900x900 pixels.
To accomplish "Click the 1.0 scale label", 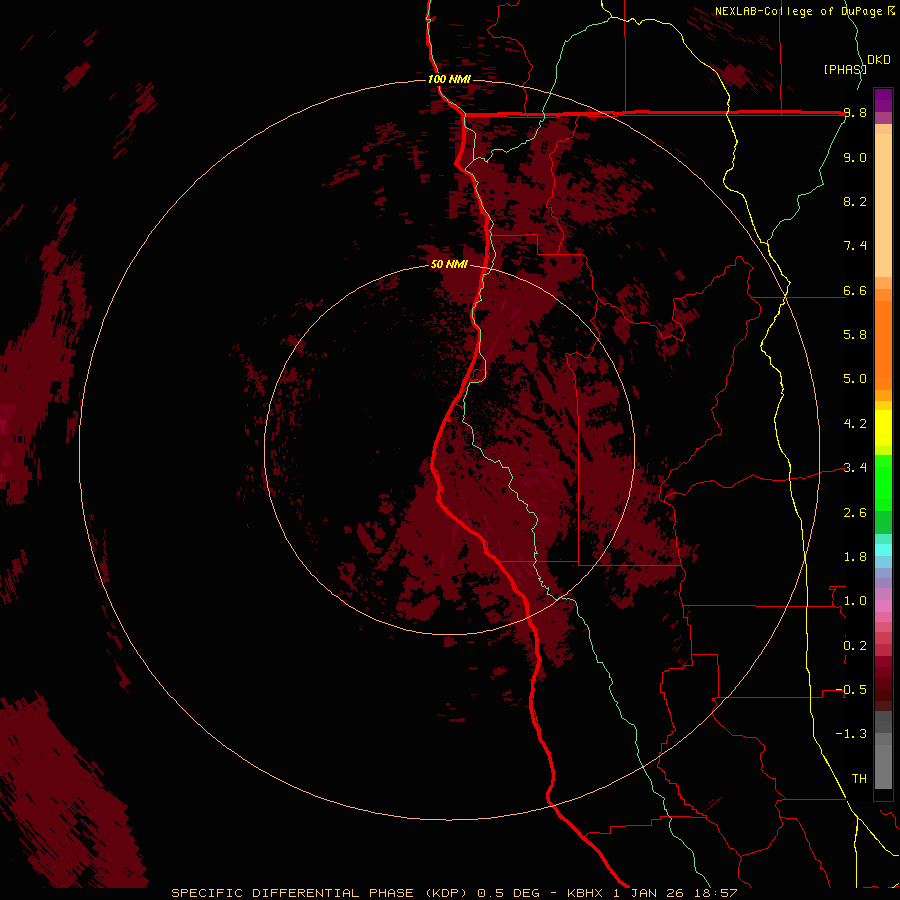I will (x=855, y=601).
